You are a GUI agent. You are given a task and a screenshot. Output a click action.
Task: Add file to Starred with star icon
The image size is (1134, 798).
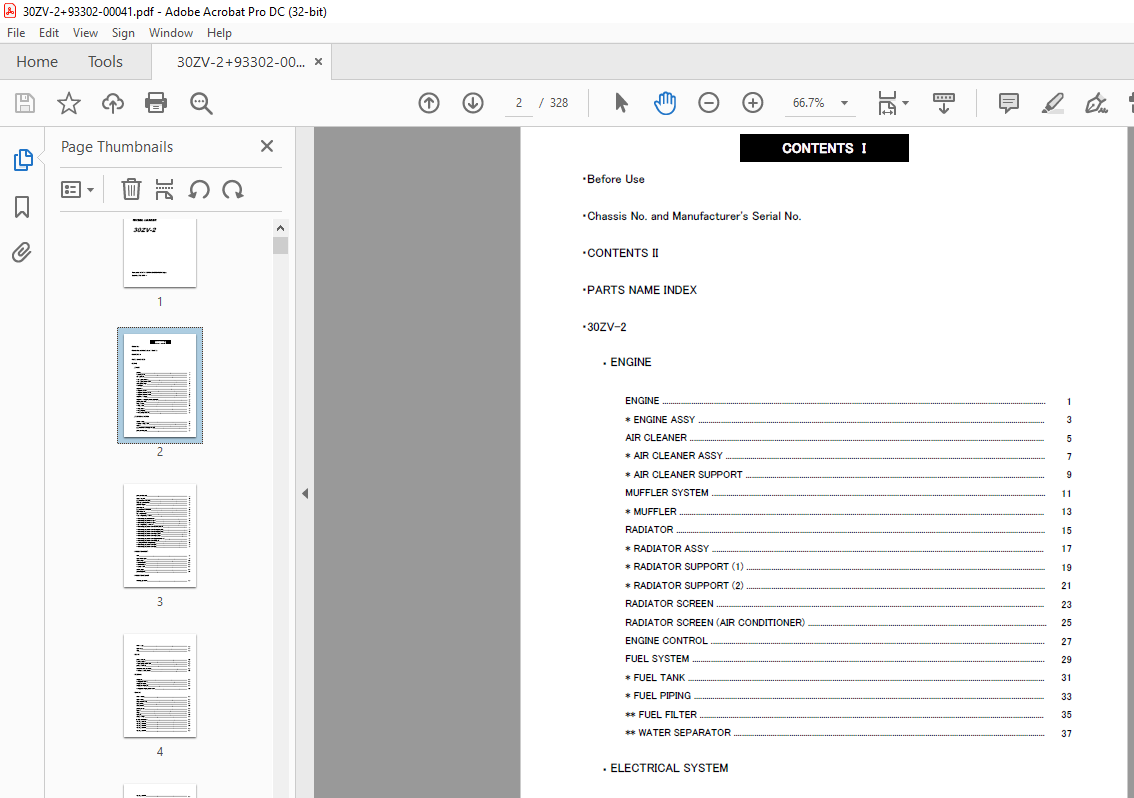[69, 103]
